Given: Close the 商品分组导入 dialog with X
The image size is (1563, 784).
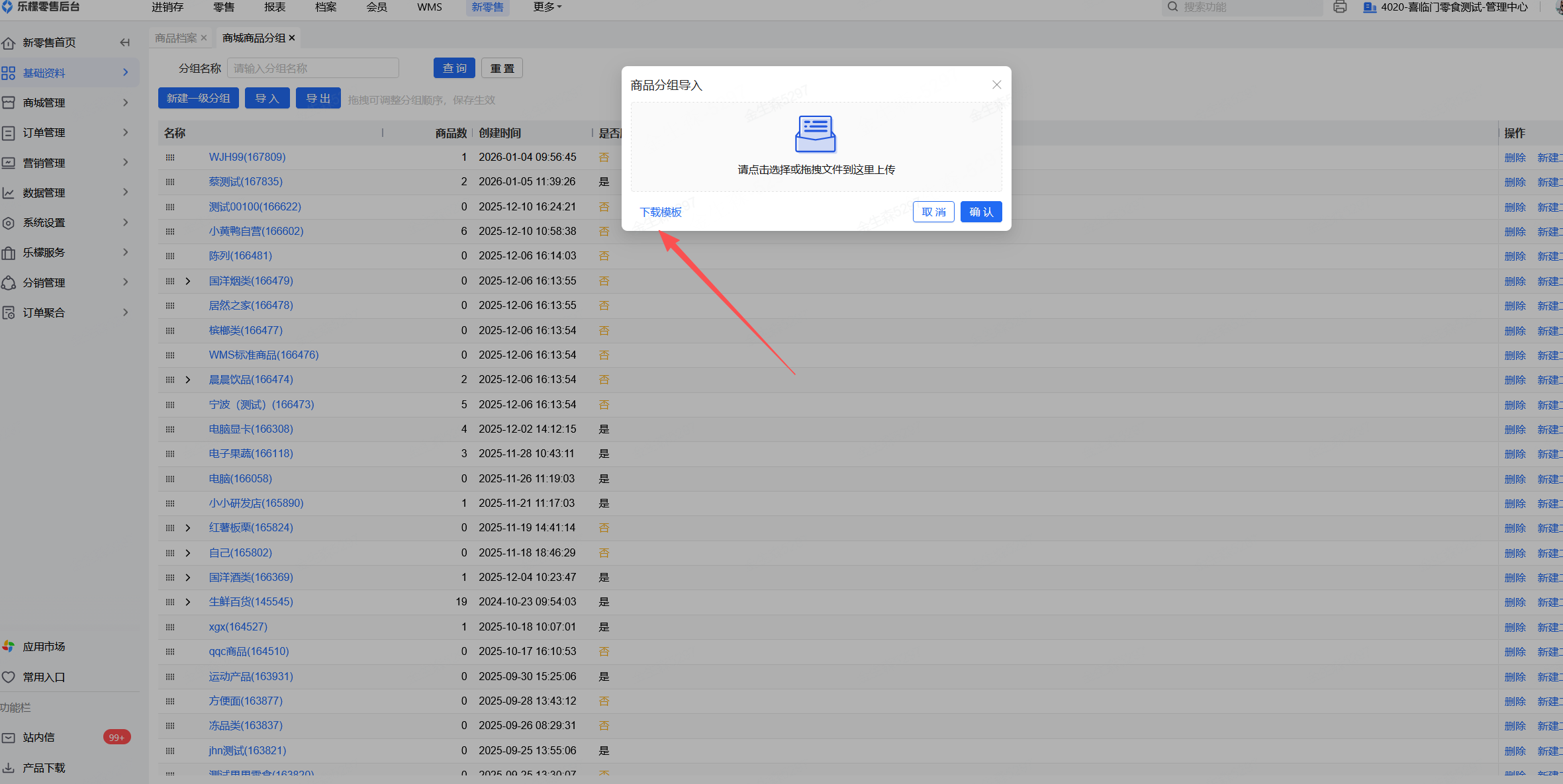Looking at the screenshot, I should click(996, 85).
